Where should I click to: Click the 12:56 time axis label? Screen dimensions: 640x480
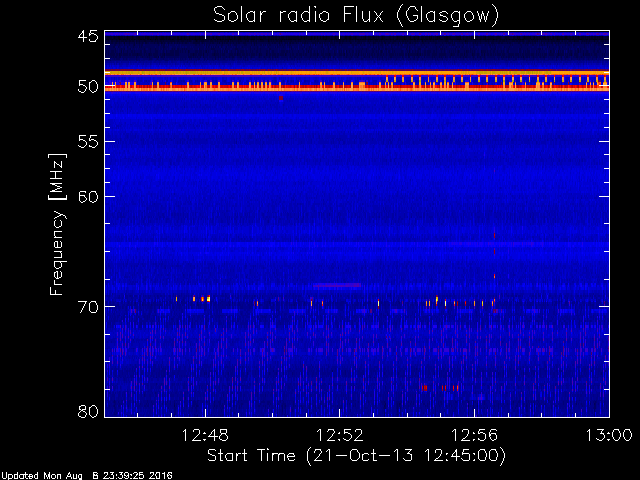(474, 435)
